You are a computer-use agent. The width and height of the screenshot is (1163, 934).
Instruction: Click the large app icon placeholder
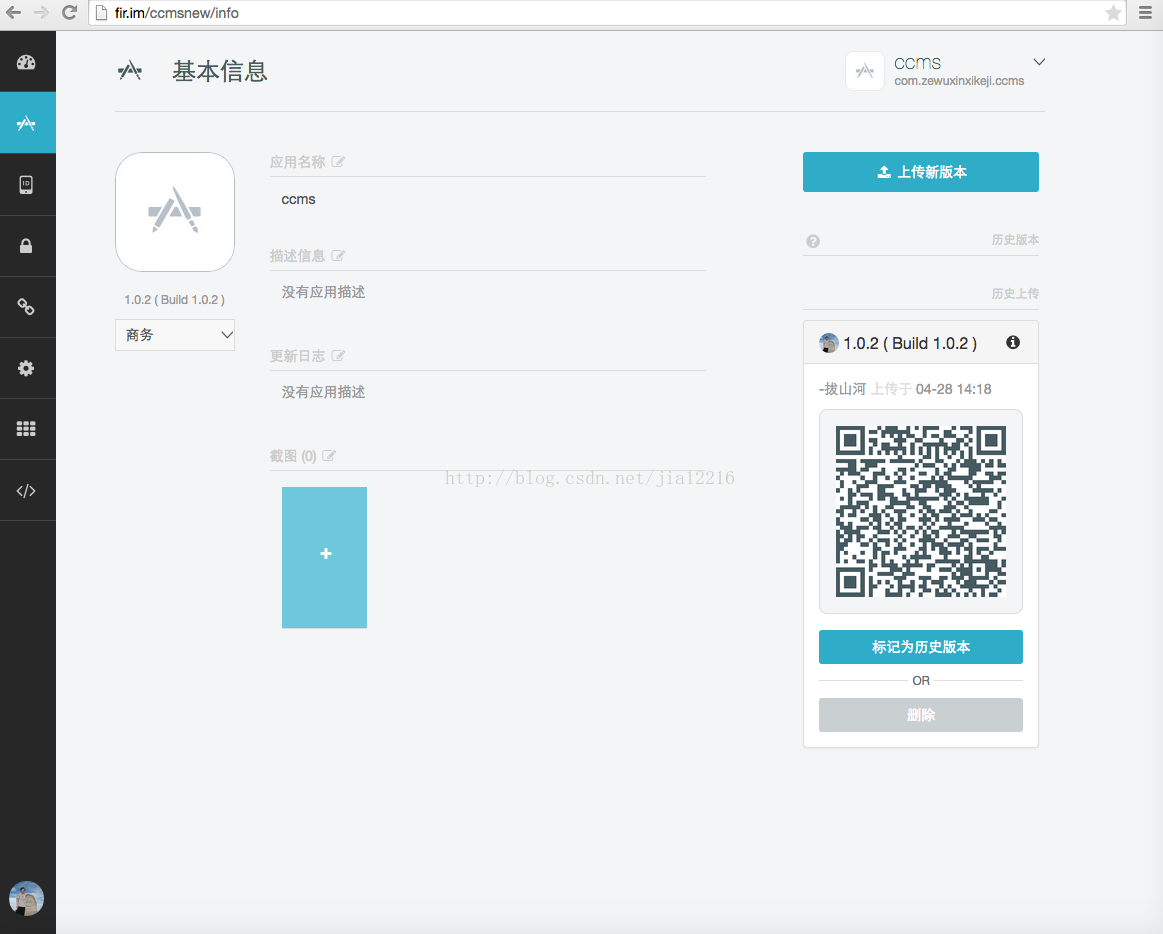pyautogui.click(x=175, y=212)
